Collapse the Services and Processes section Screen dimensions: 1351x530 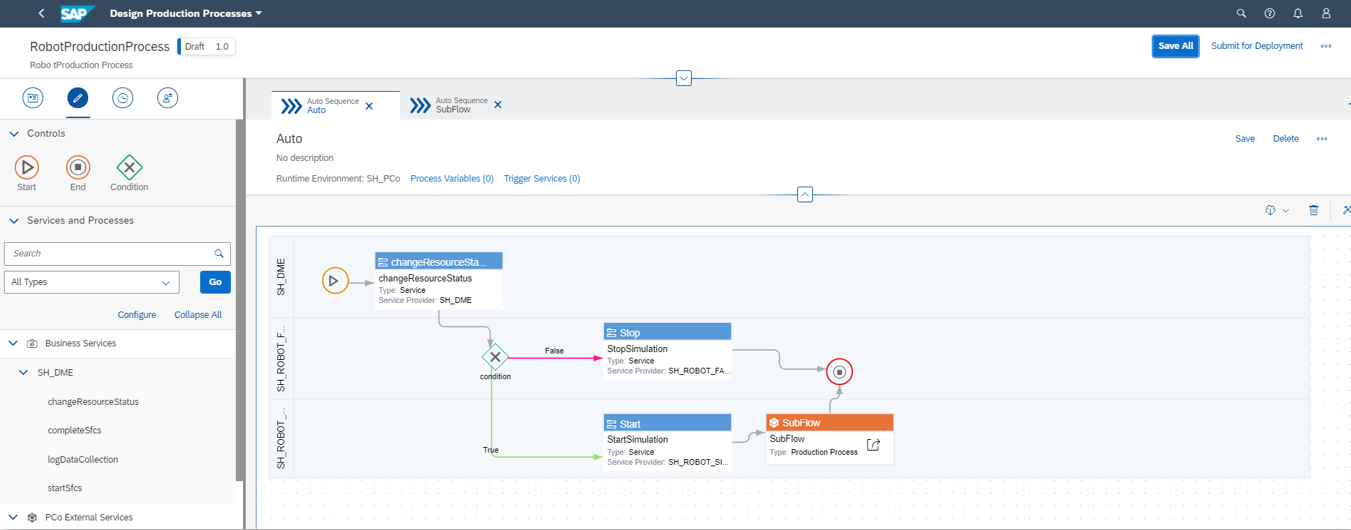(14, 221)
